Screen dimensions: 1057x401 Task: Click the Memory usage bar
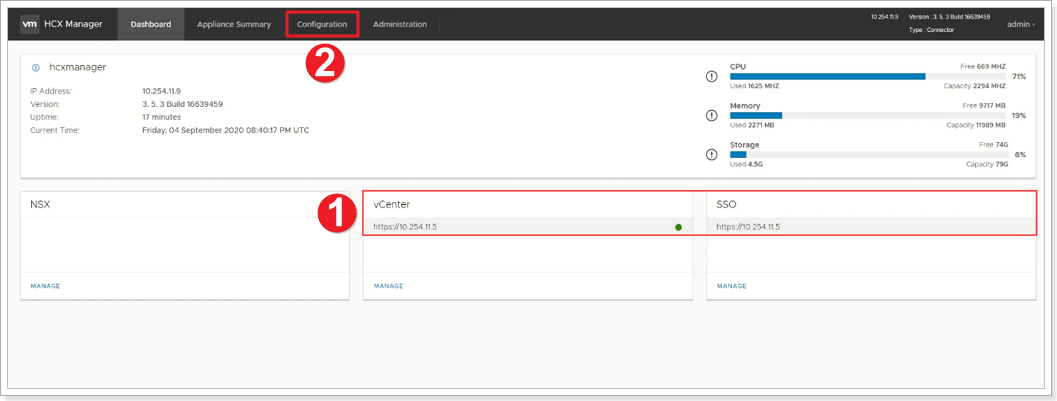point(868,116)
